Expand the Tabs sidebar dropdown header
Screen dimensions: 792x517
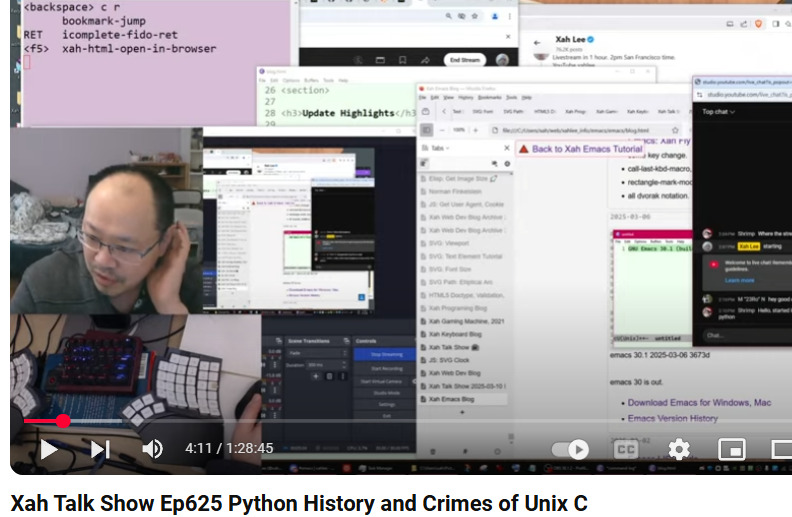tap(436, 148)
